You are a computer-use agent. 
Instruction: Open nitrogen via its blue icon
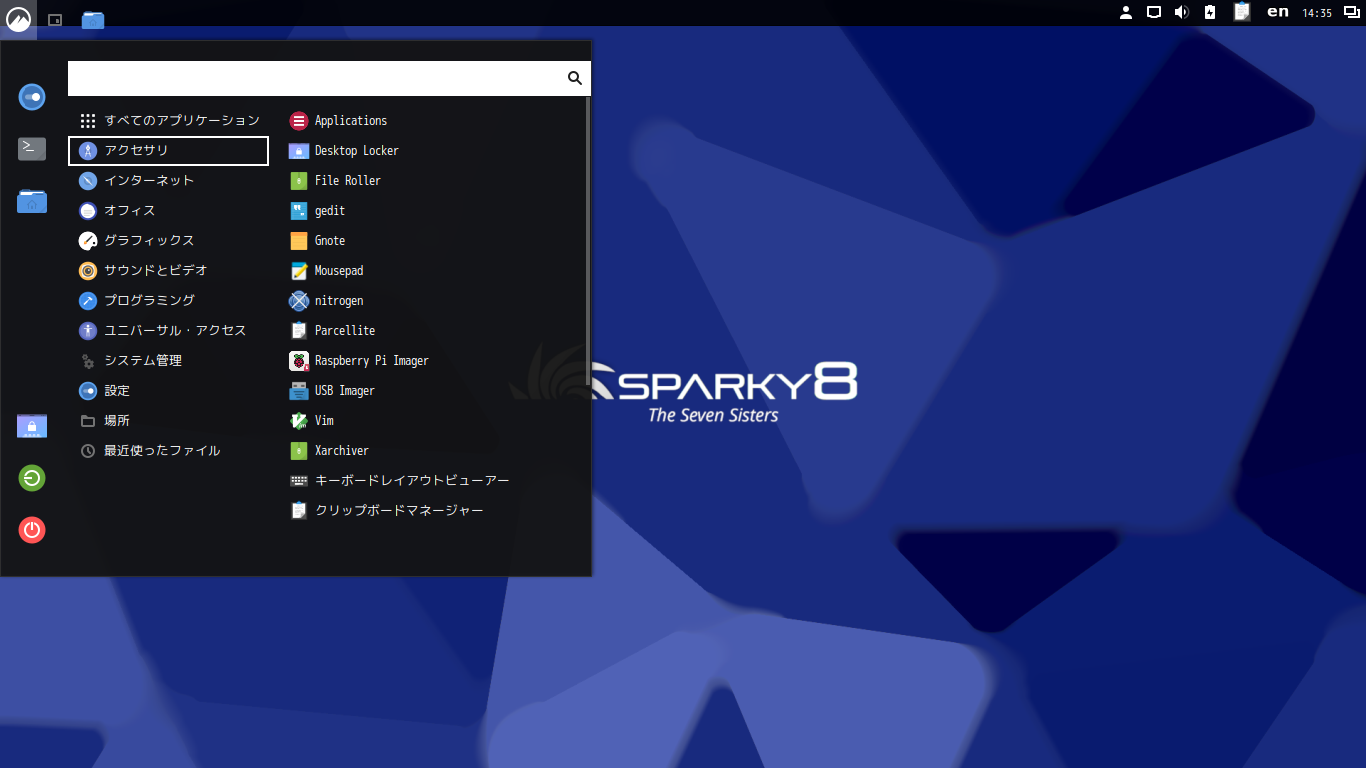click(298, 300)
